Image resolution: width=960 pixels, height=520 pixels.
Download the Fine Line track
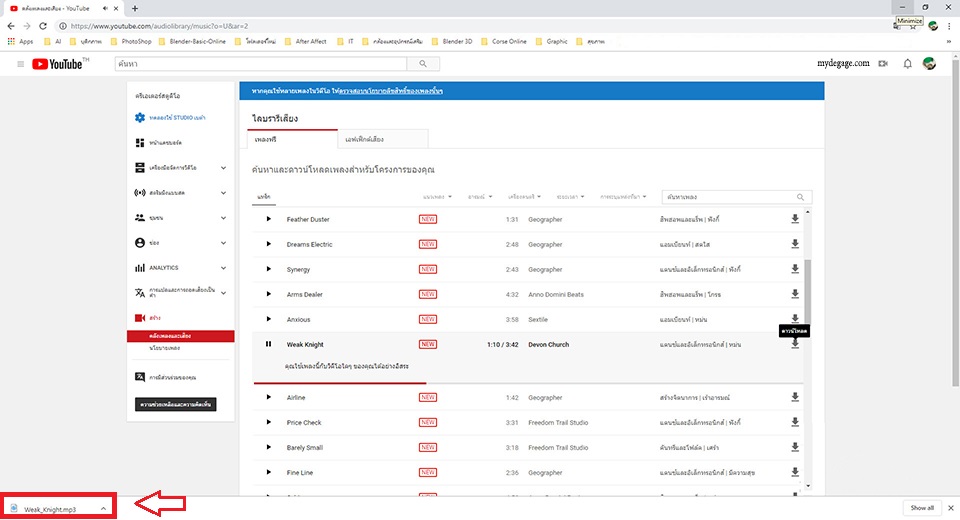coord(795,472)
